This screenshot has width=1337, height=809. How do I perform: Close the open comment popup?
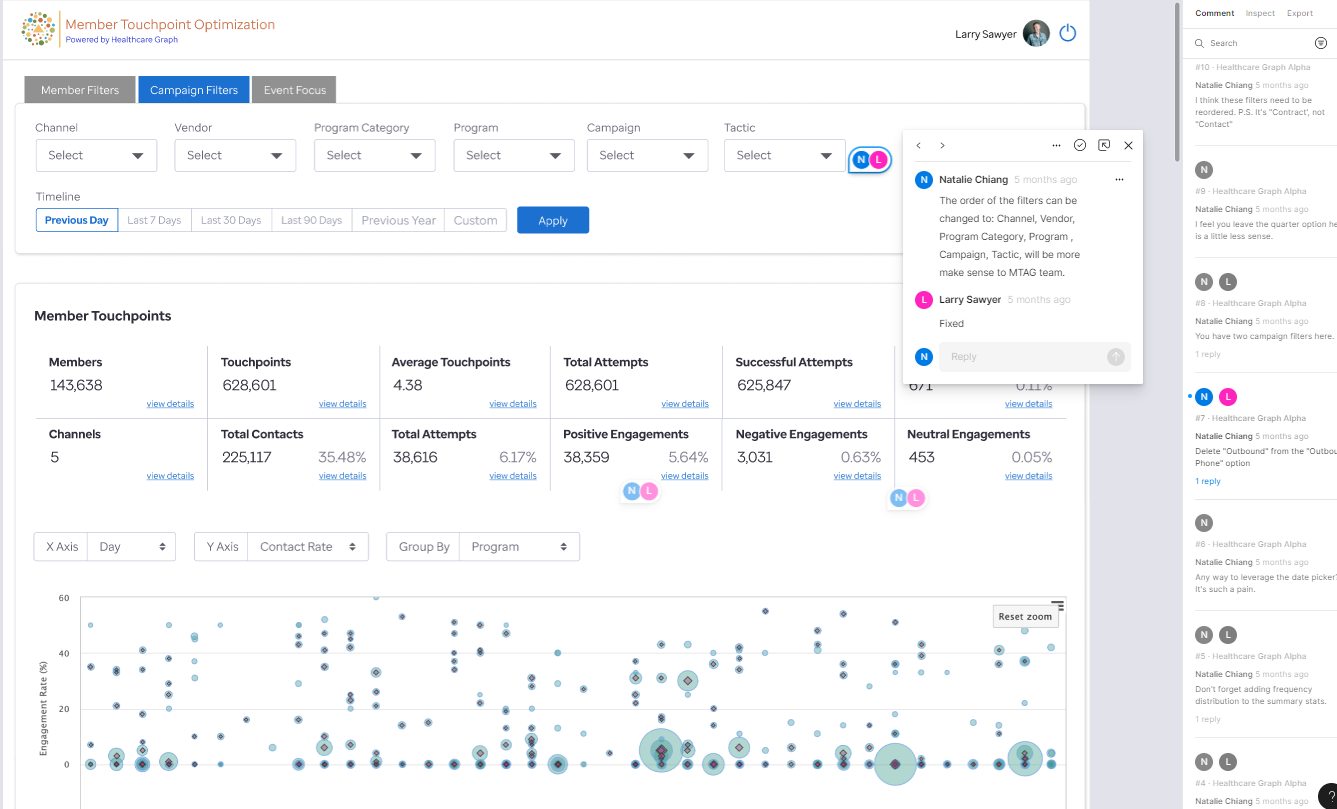[x=1128, y=146]
